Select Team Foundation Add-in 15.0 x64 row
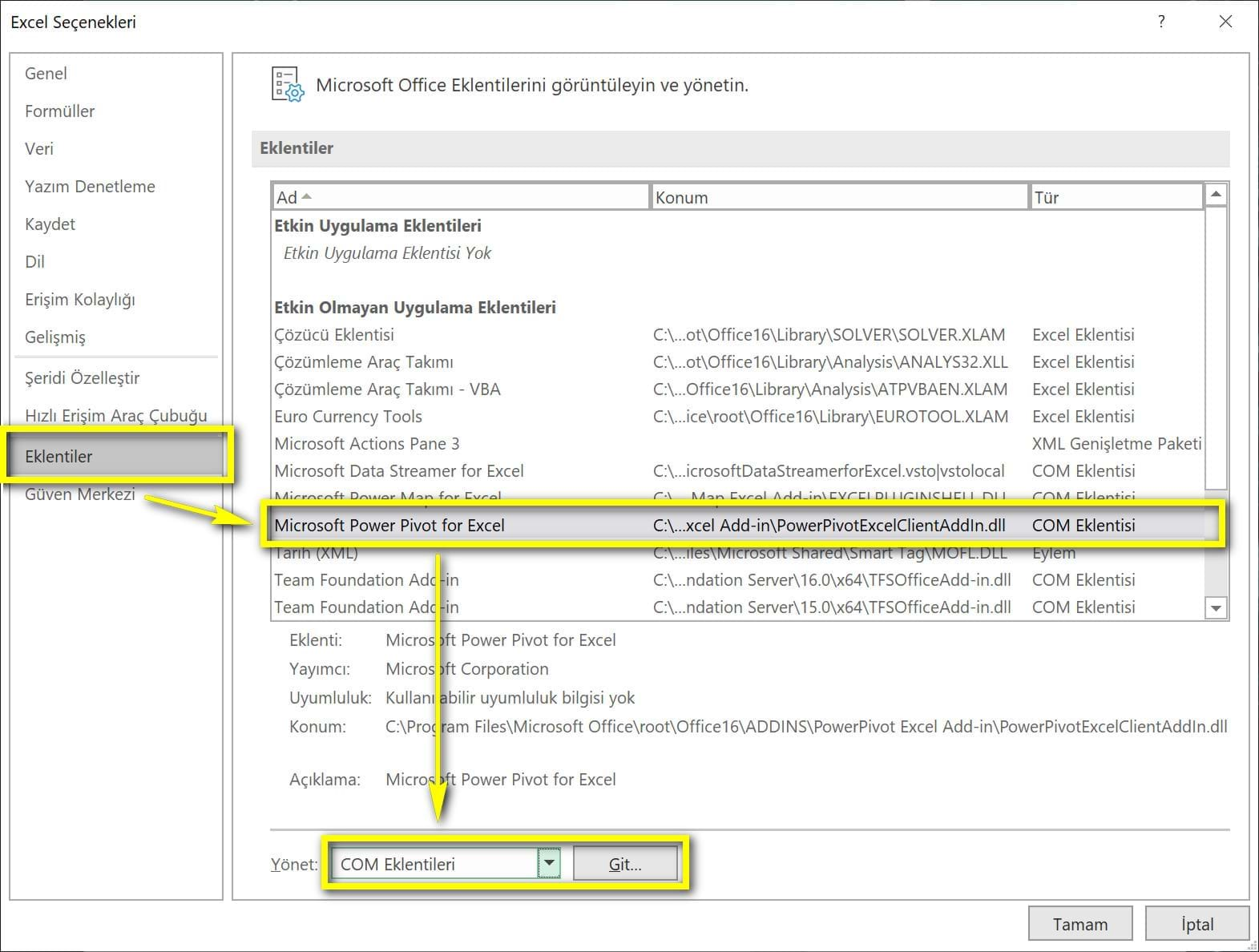The height and width of the screenshot is (952, 1259). [x=737, y=607]
